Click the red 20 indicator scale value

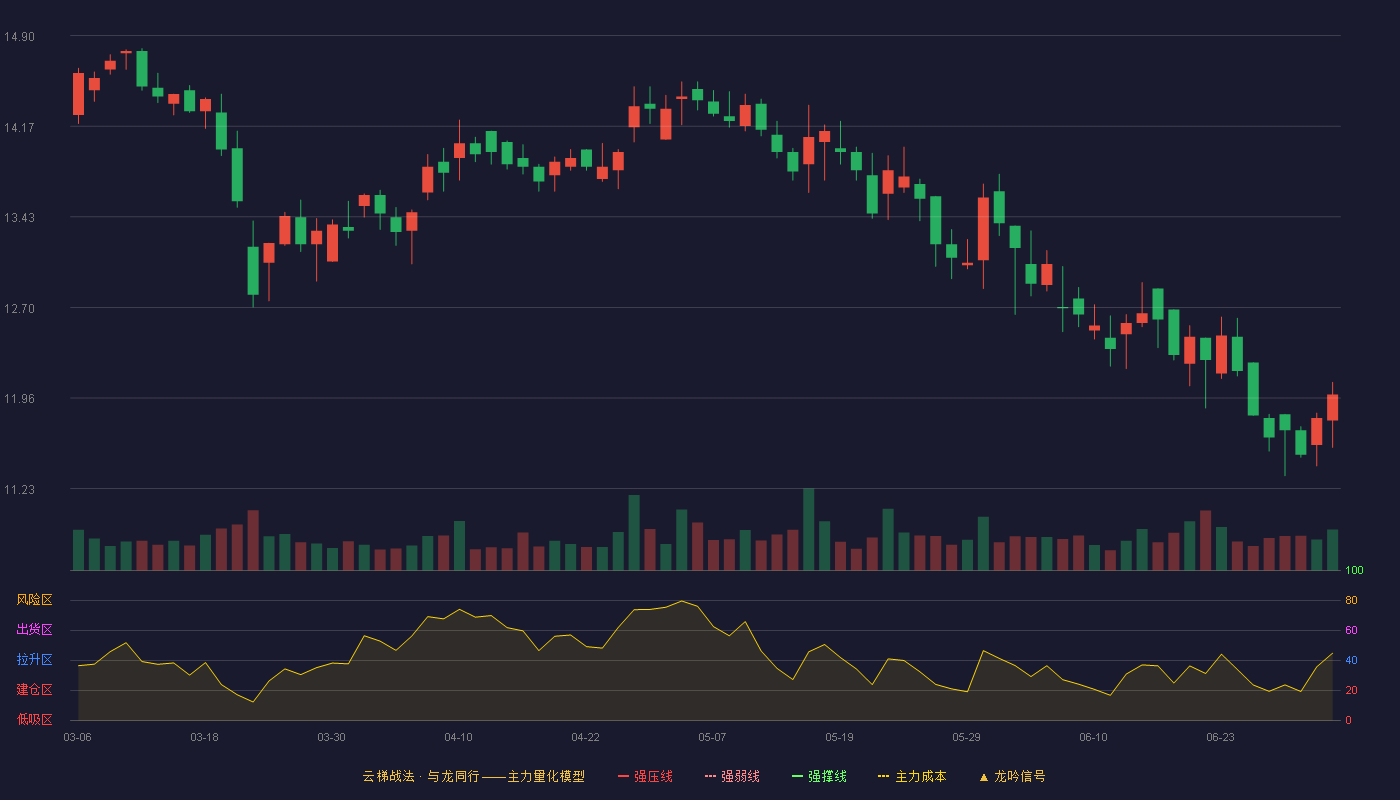(x=1351, y=690)
